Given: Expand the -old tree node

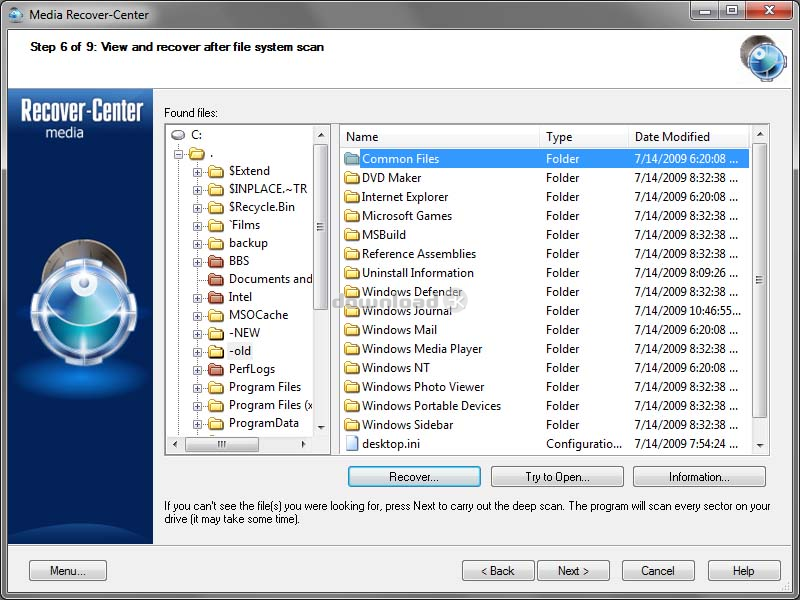Looking at the screenshot, I should [x=197, y=352].
